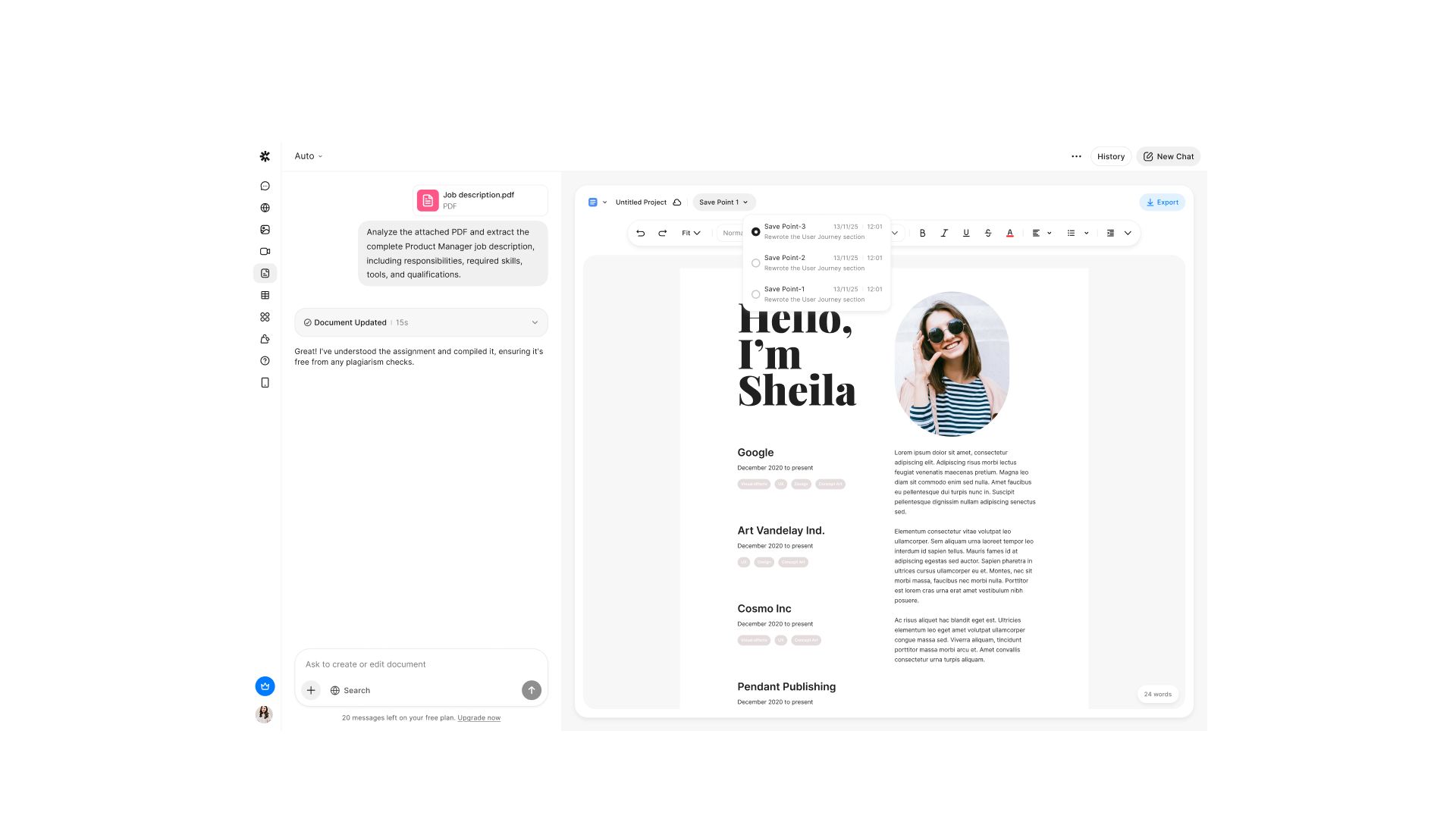1456x819 pixels.
Task: Click the help question mark icon
Action: pyautogui.click(x=265, y=361)
